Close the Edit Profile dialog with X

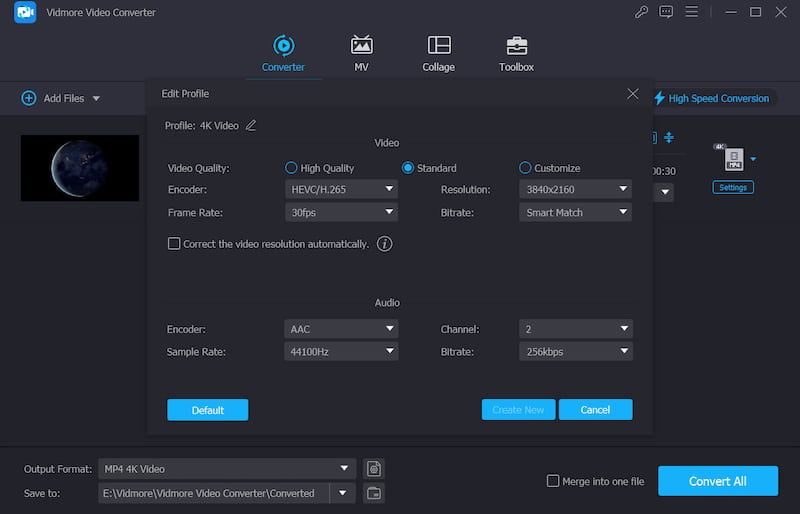[632, 93]
